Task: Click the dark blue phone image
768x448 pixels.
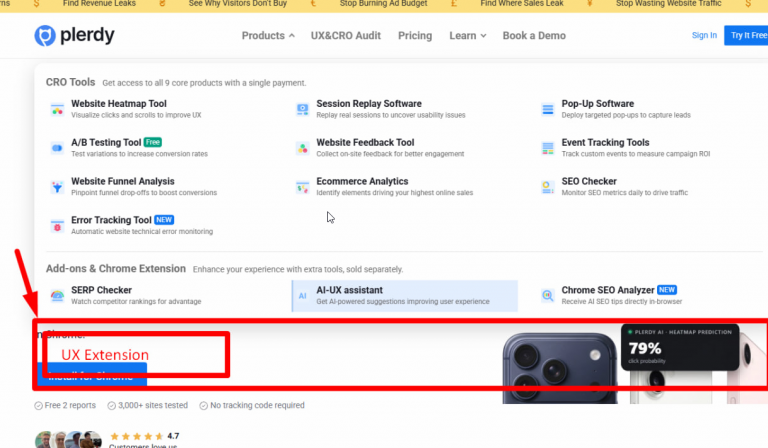Action: point(560,368)
